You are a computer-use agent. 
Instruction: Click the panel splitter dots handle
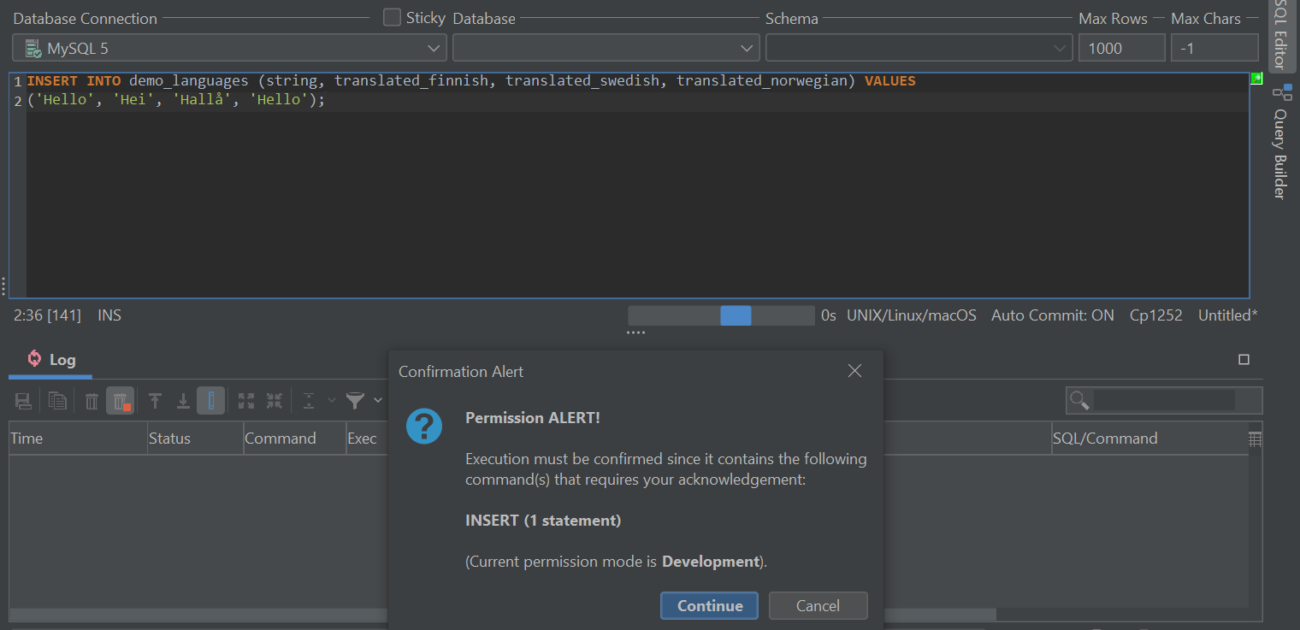click(x=636, y=332)
